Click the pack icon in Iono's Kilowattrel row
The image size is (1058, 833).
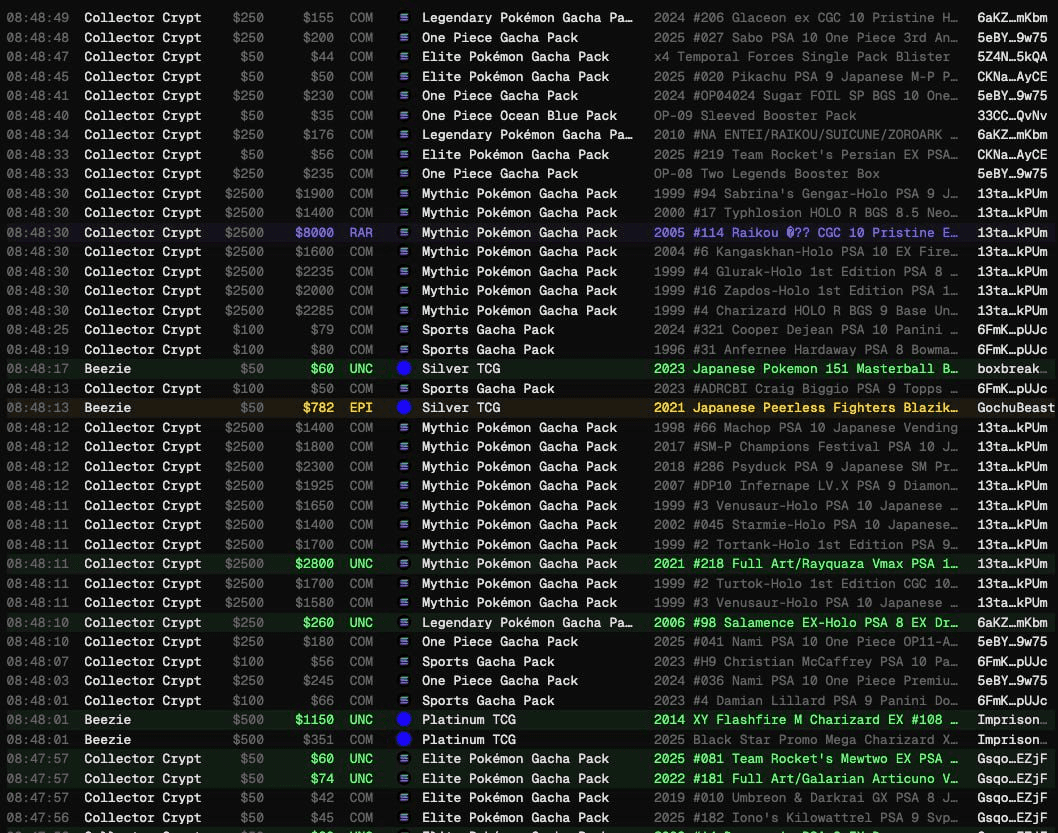click(x=403, y=817)
